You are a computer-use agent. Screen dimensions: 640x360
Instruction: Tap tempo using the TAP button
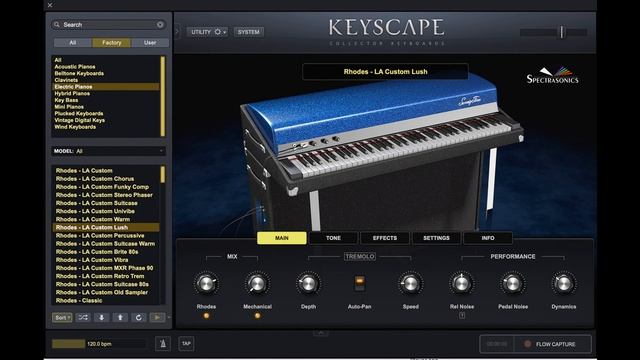coord(186,344)
